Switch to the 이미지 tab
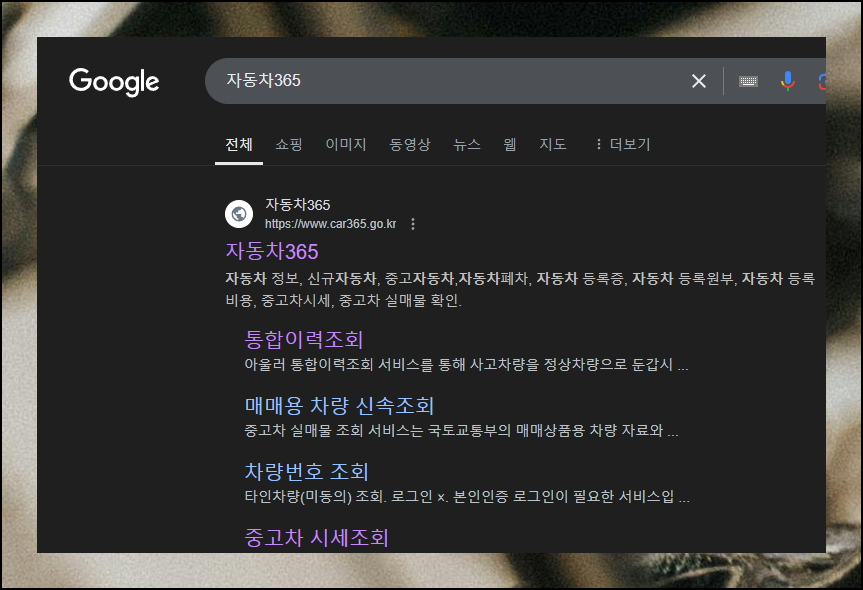863x590 pixels. [x=346, y=144]
